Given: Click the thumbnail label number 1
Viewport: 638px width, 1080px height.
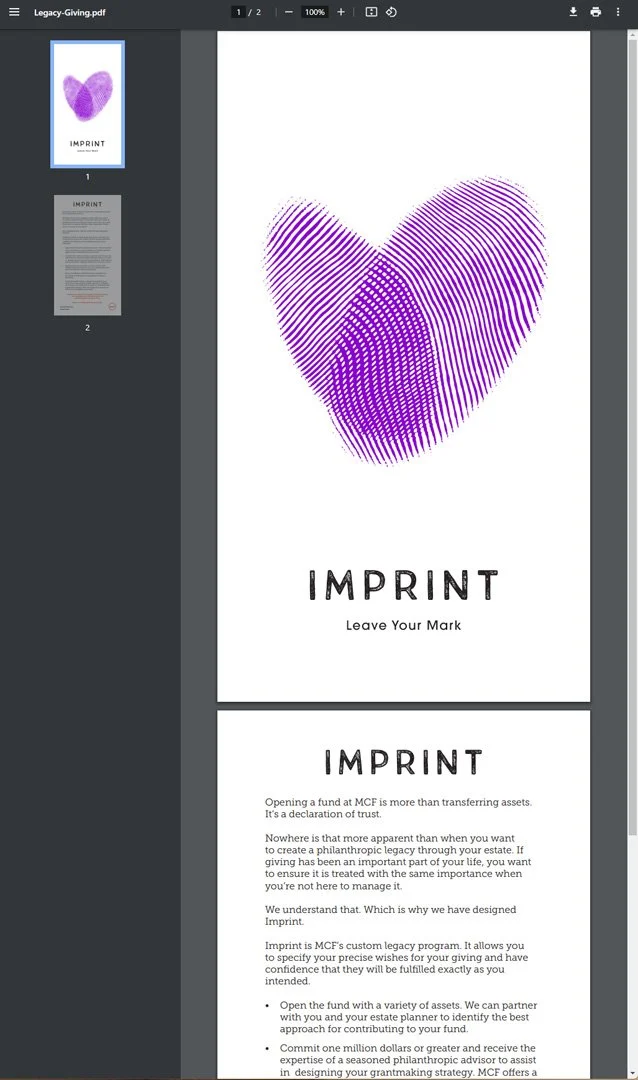Looking at the screenshot, I should tap(88, 177).
